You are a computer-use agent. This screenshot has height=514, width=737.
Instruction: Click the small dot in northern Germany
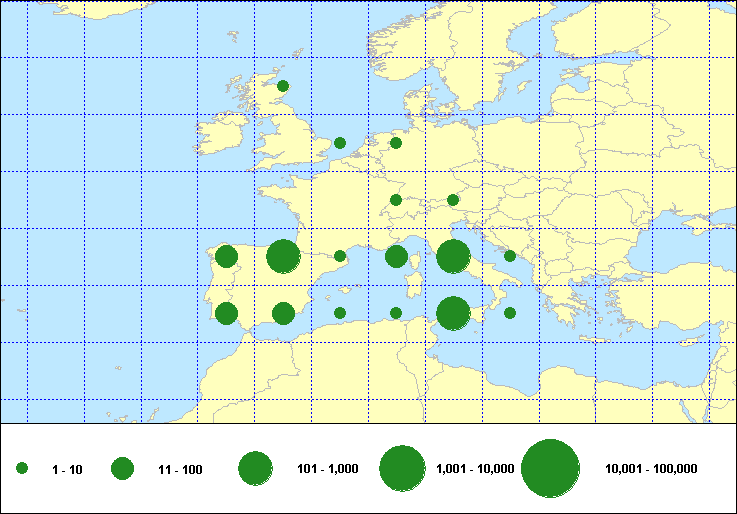point(396,143)
